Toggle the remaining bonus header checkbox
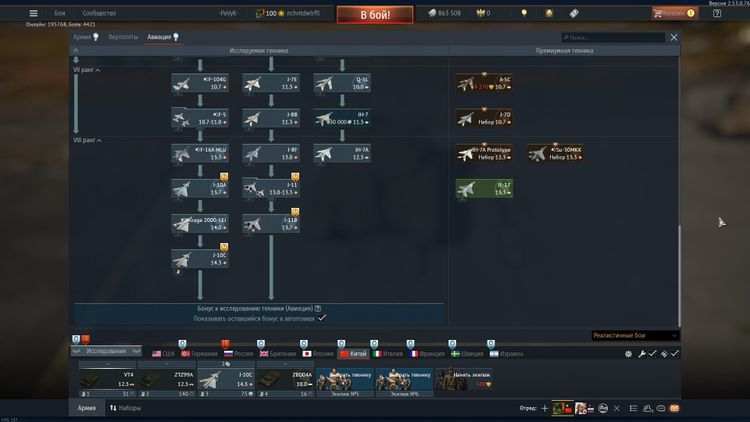 point(322,317)
